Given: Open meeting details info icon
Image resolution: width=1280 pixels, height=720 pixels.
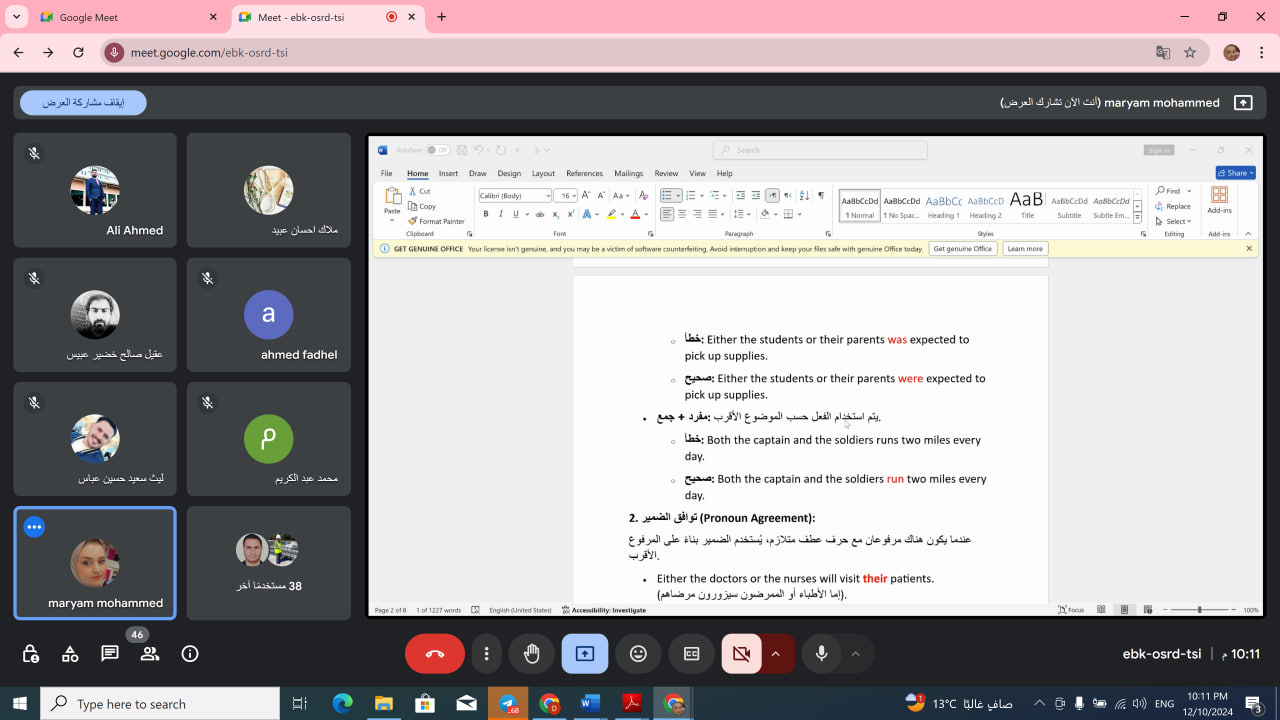Looking at the screenshot, I should coord(190,654).
